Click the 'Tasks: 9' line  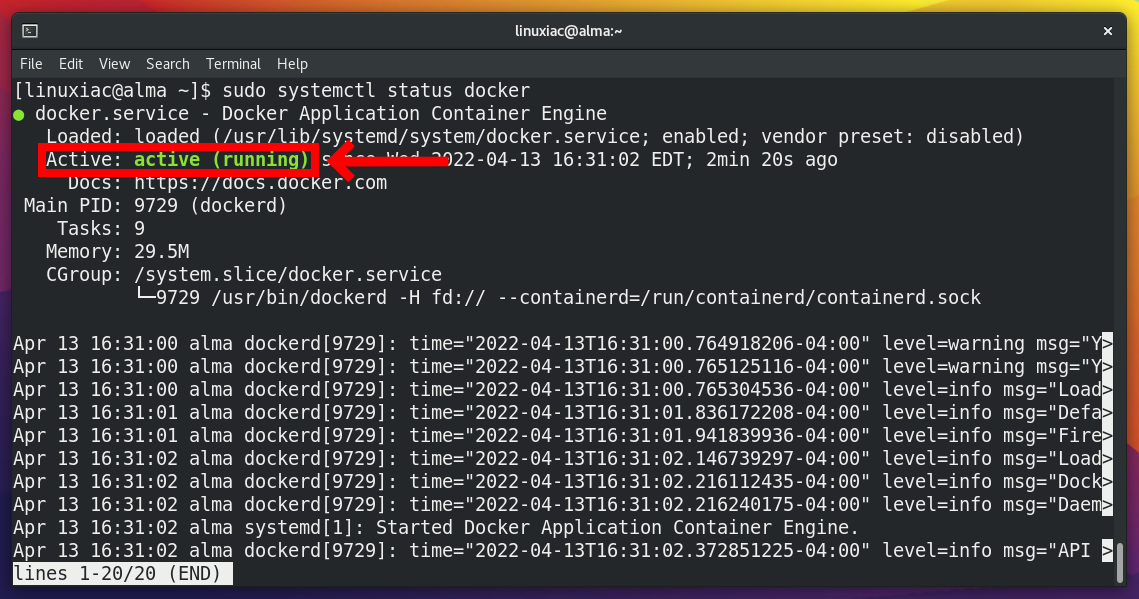(101, 229)
